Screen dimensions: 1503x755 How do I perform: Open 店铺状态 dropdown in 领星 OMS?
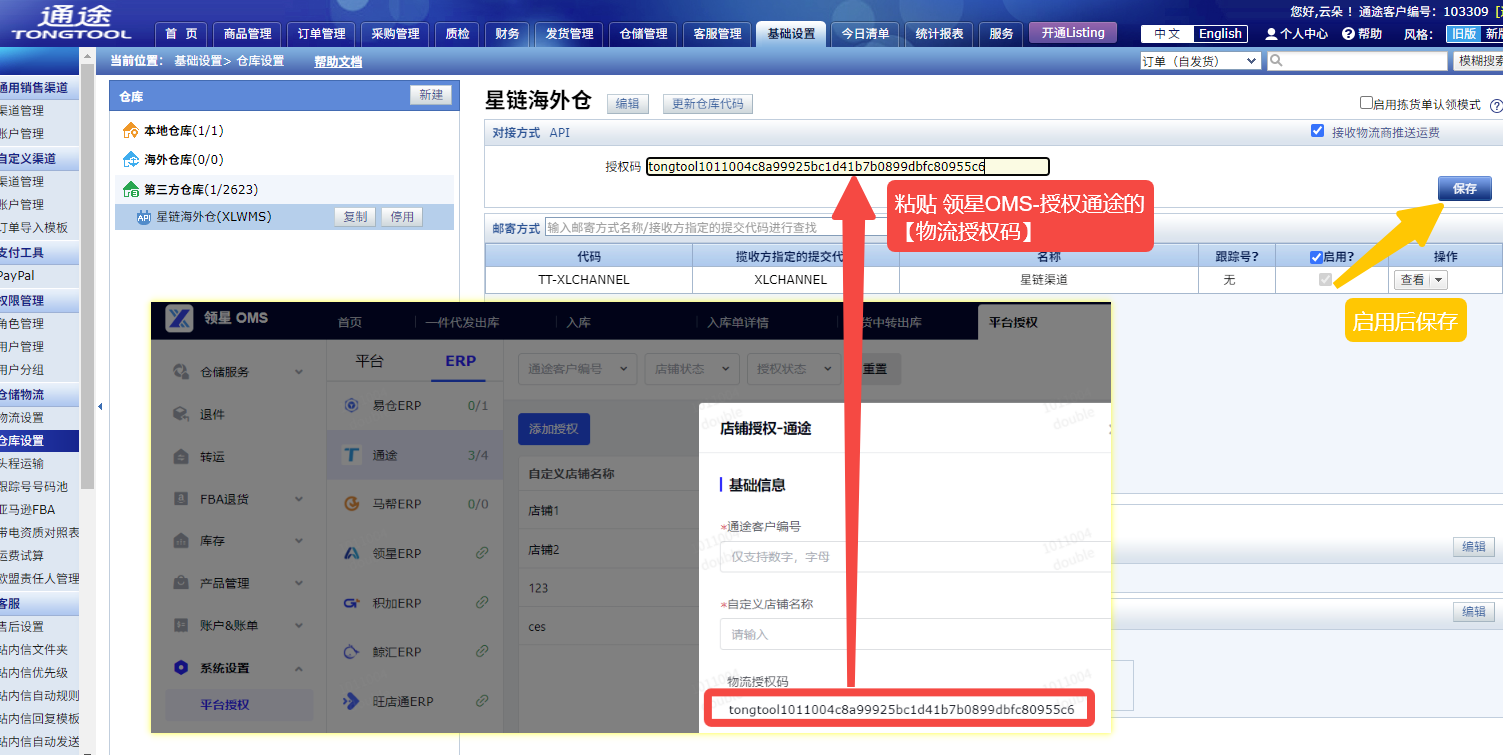[x=692, y=369]
